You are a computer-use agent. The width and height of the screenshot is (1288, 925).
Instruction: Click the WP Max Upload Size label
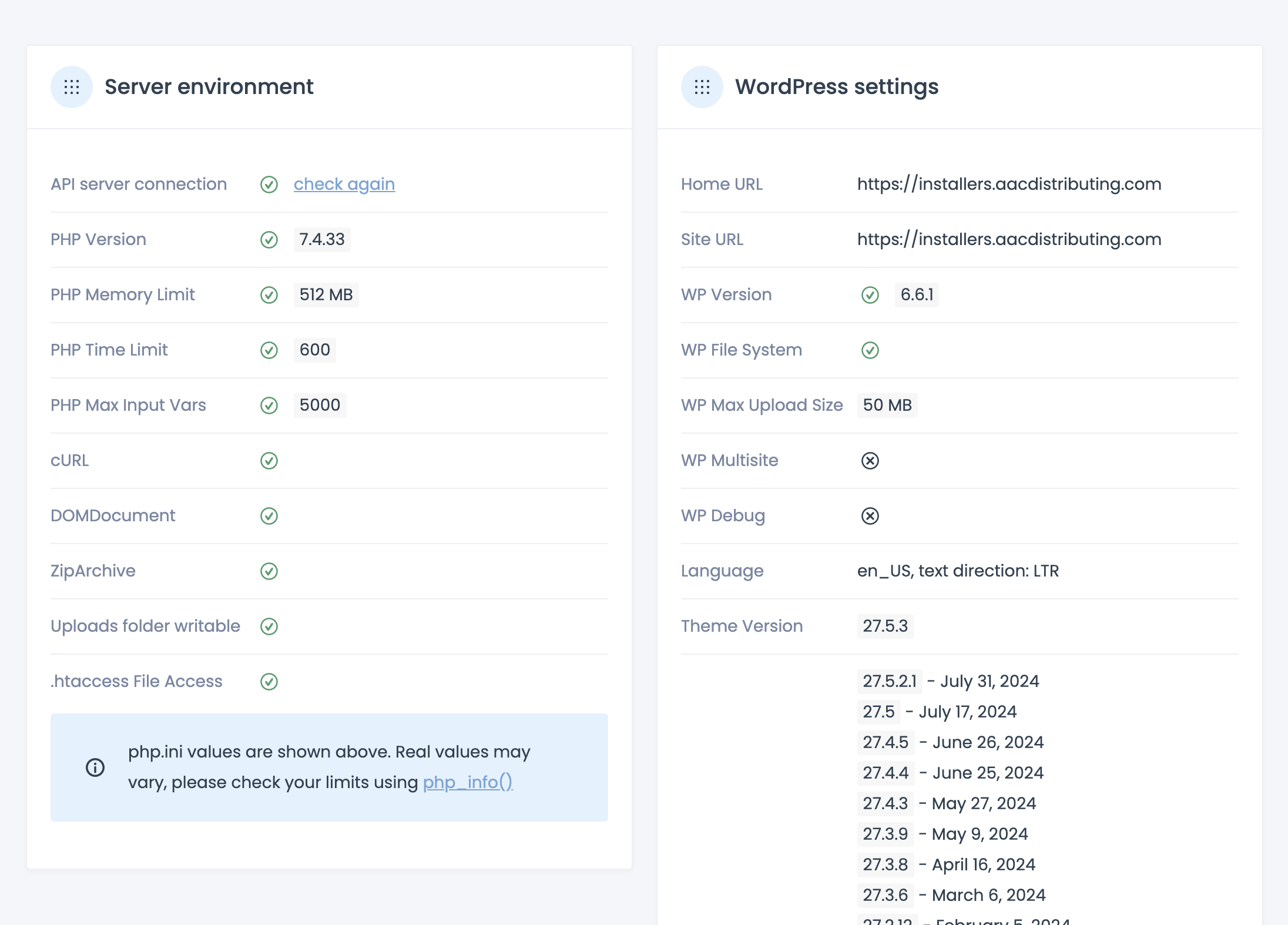762,405
